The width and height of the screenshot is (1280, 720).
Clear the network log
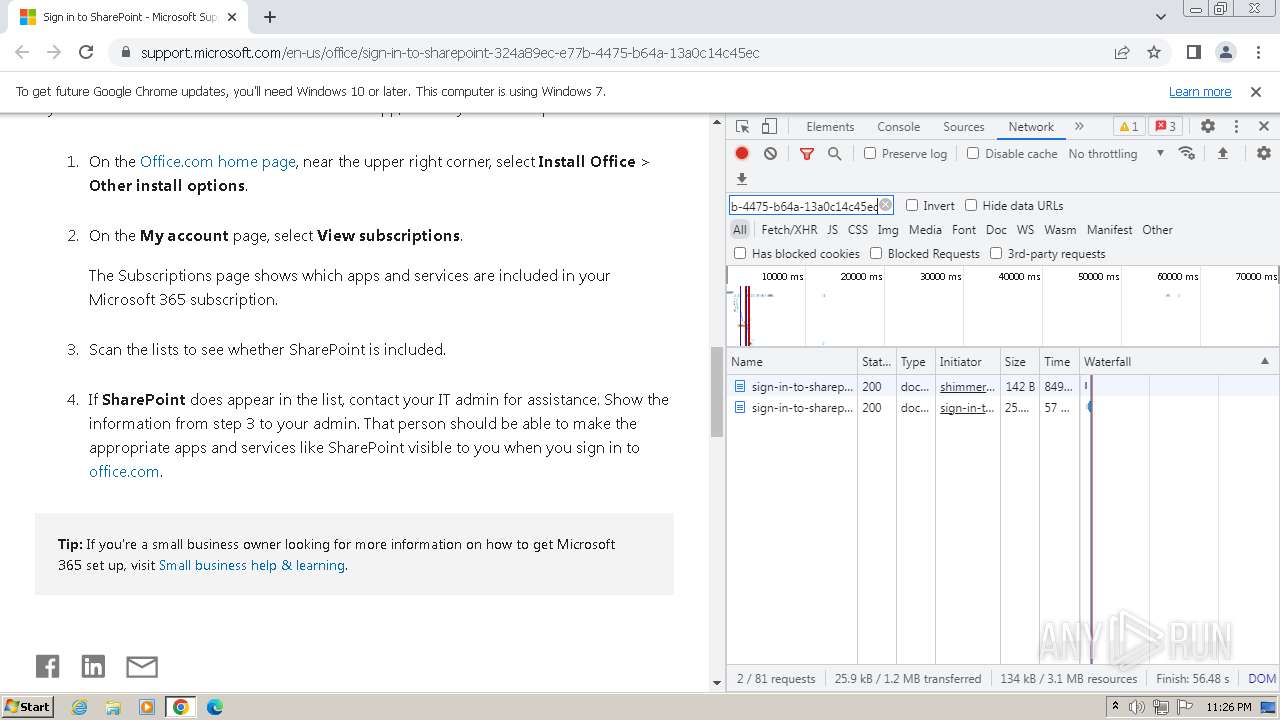pos(770,153)
